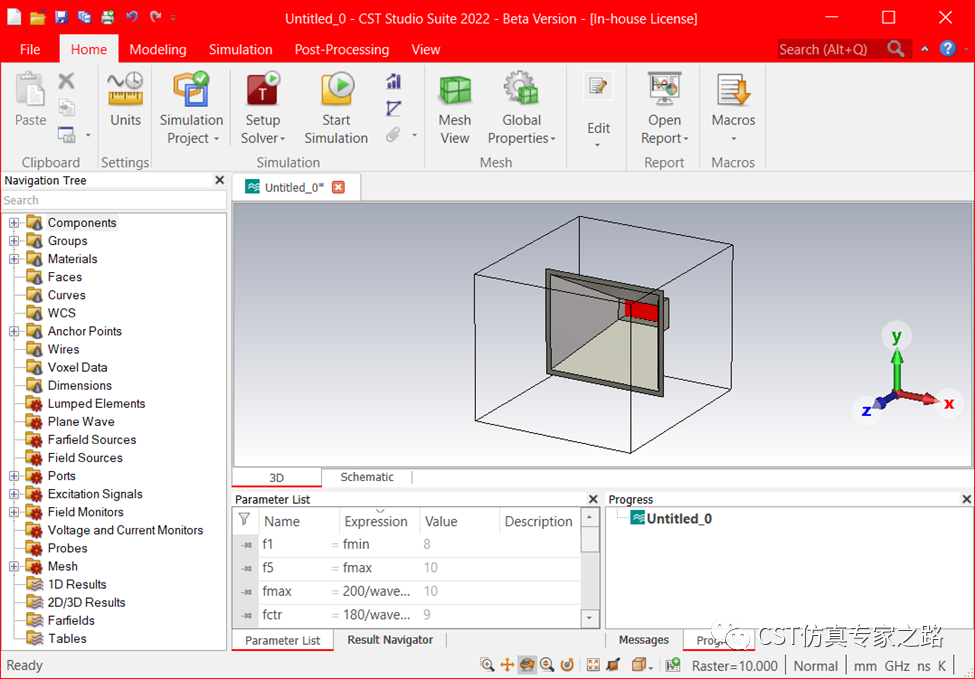The image size is (975, 679).
Task: Click Start Simulation
Action: tap(336, 109)
